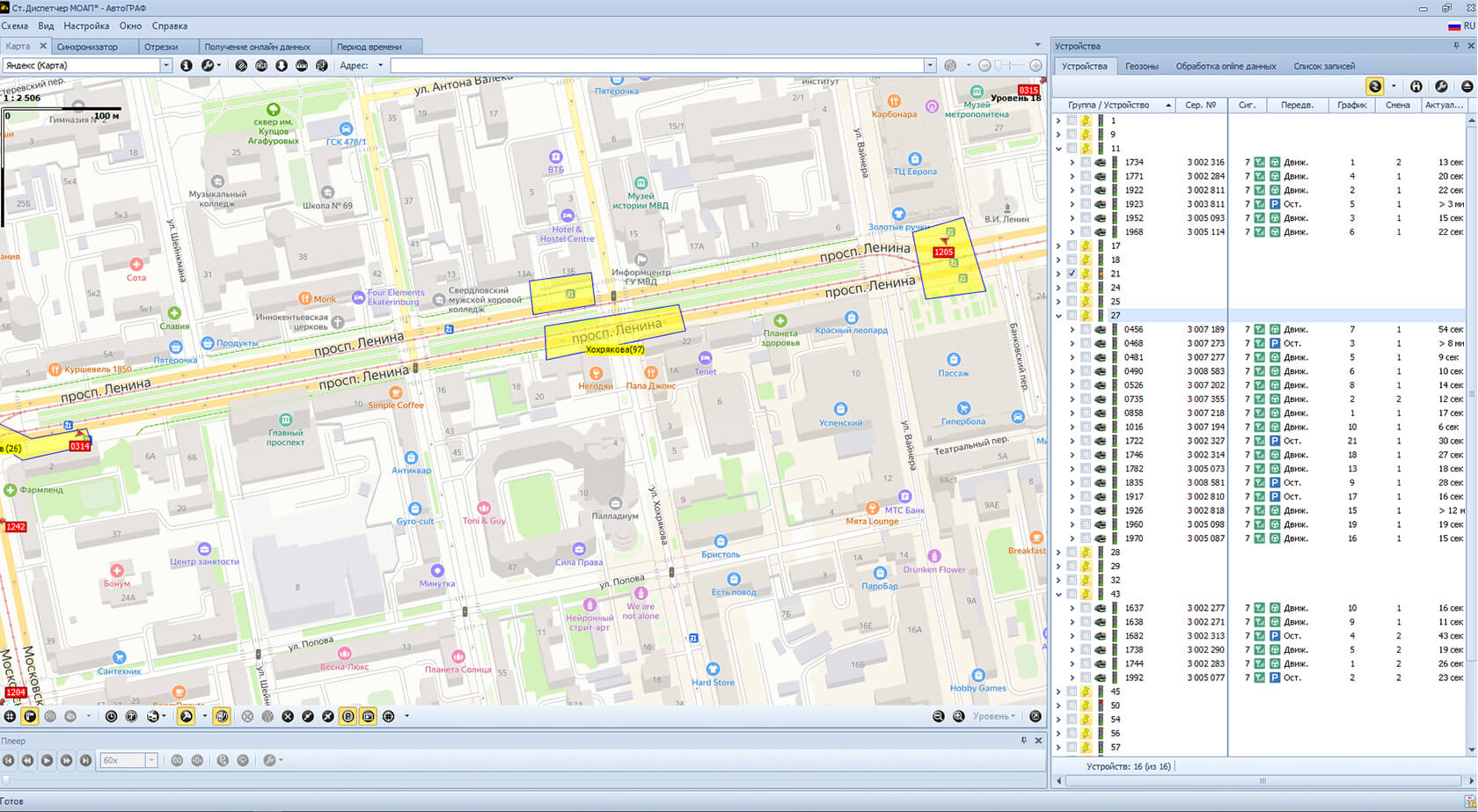Switch to the Геозоны tab
1478x812 pixels.
(x=1141, y=66)
